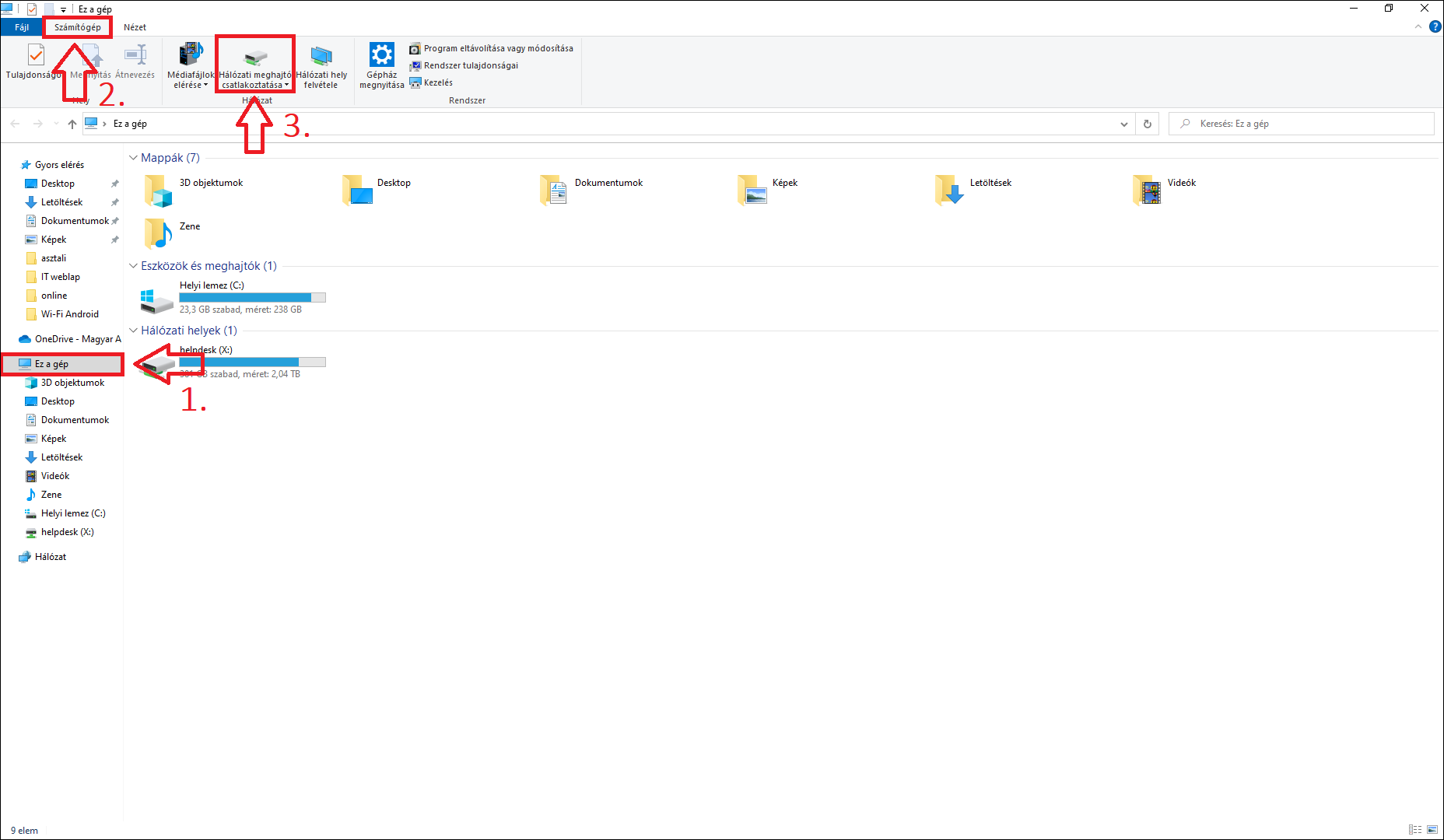This screenshot has height=840, width=1444.
Task: Open the Fájl menu
Action: (x=22, y=27)
